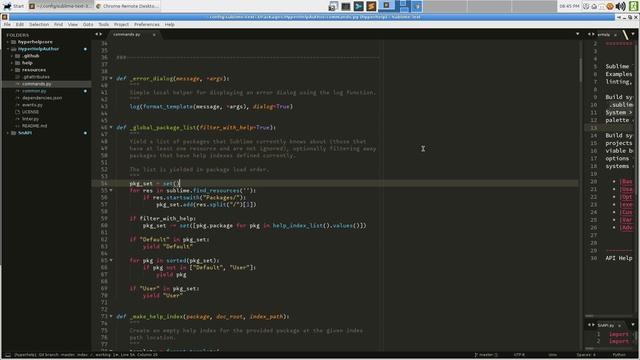This screenshot has height=360, width=640.
Task: Click the tab navigation arrows of top right pane
Action: point(591,34)
